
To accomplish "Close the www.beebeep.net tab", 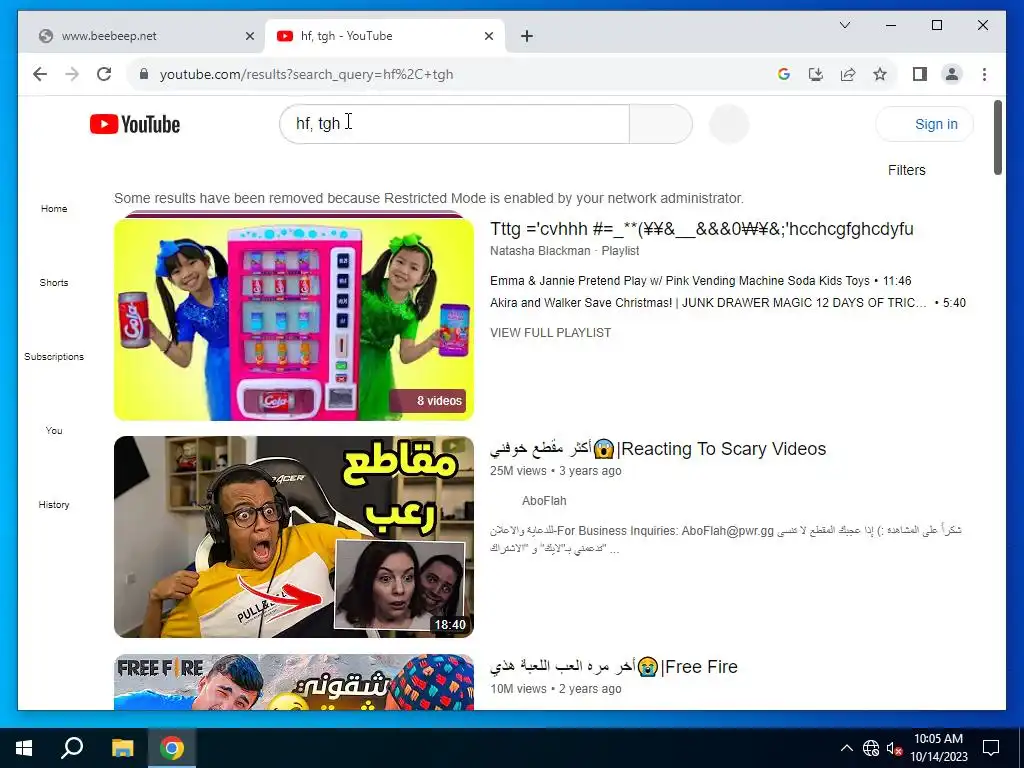I will (249, 36).
